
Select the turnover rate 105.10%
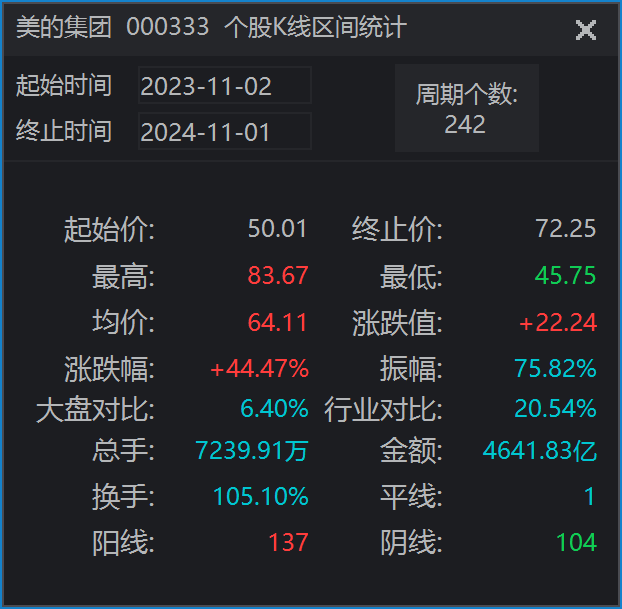click(x=261, y=497)
